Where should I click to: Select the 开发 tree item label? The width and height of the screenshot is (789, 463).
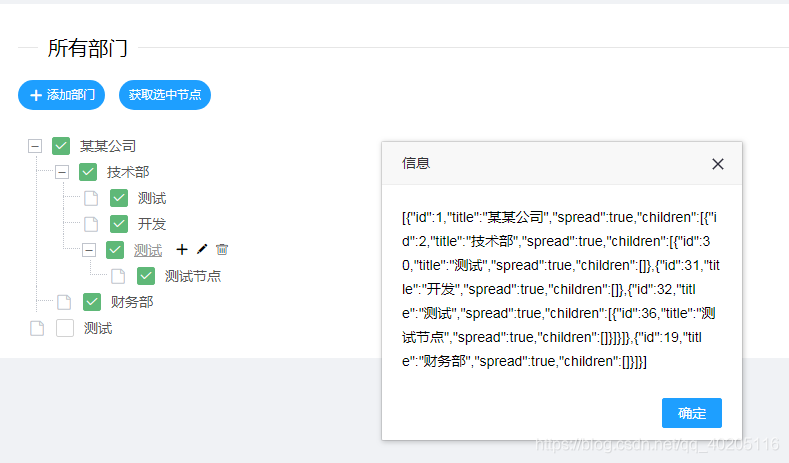152,224
